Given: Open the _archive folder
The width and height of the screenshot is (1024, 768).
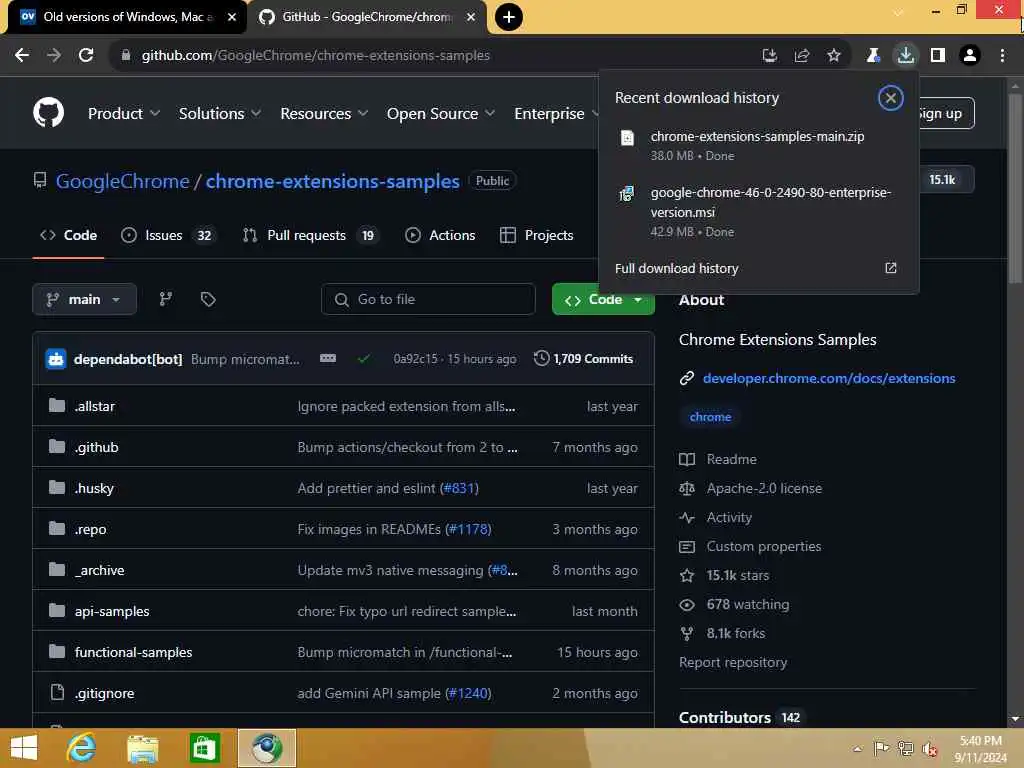Looking at the screenshot, I should 99,570.
